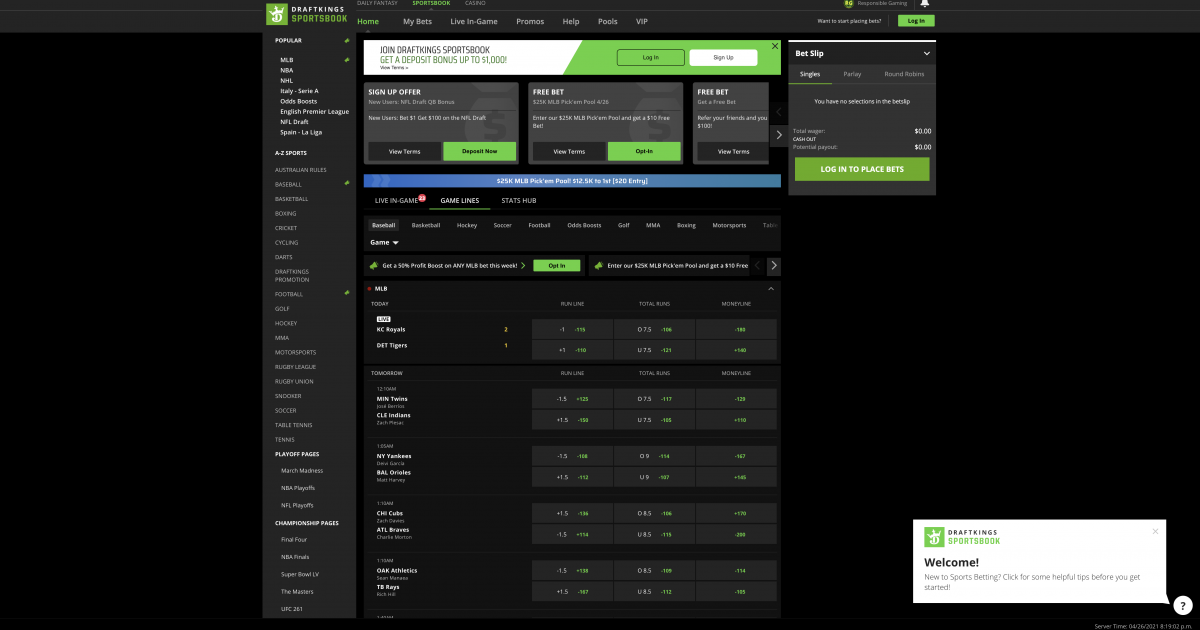Collapse the MLB section using its chevron
This screenshot has width=1200, height=630.
772,288
